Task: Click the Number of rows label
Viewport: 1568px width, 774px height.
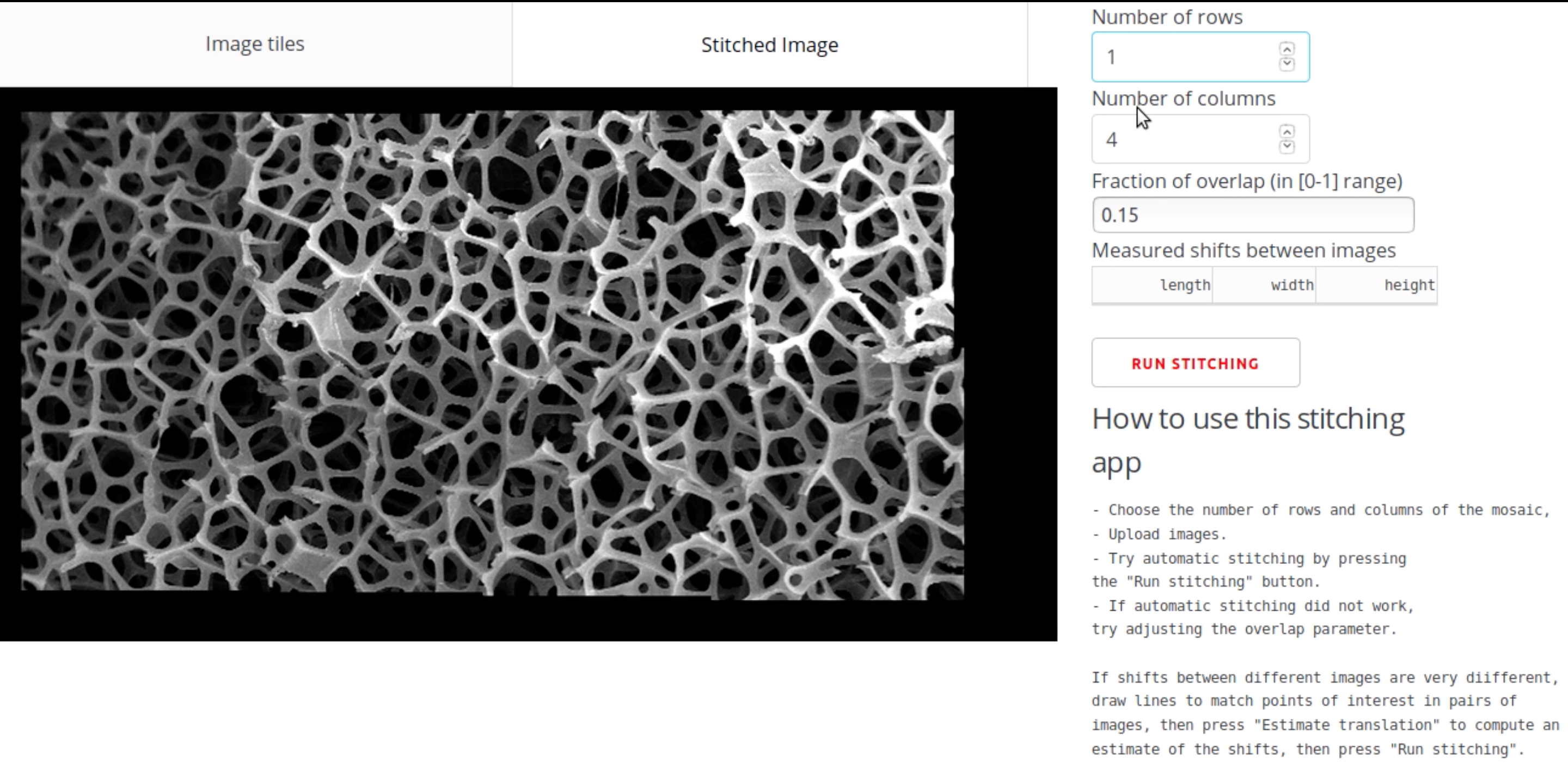Action: click(1167, 17)
